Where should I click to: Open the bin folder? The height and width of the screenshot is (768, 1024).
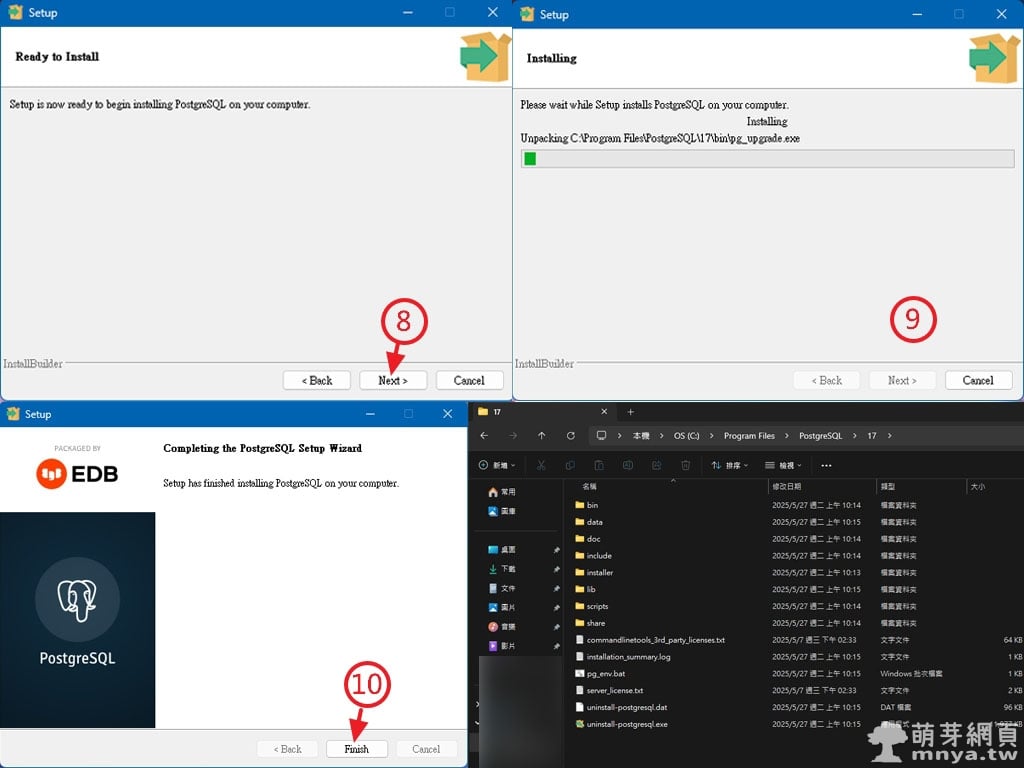[x=592, y=505]
